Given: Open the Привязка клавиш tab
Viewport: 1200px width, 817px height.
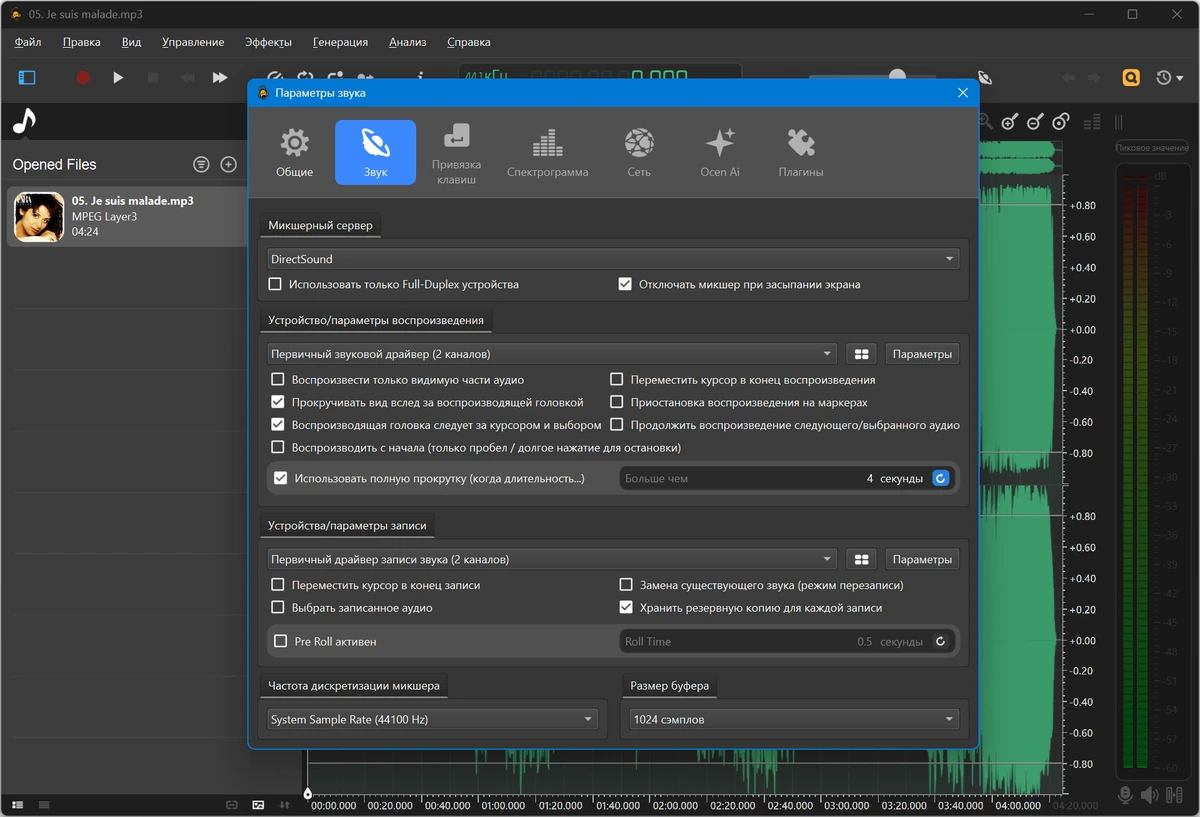Looking at the screenshot, I should [x=456, y=153].
